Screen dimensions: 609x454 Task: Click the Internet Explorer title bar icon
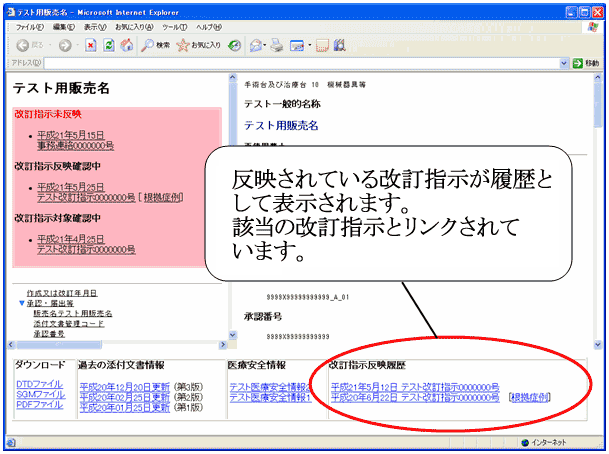pos(10,12)
